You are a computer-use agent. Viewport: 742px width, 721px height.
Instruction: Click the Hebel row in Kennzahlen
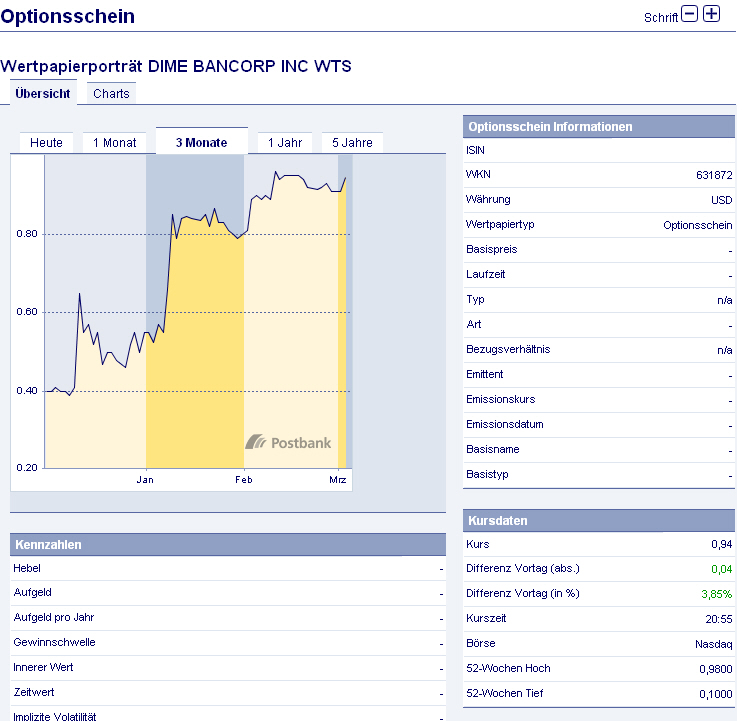[228, 568]
